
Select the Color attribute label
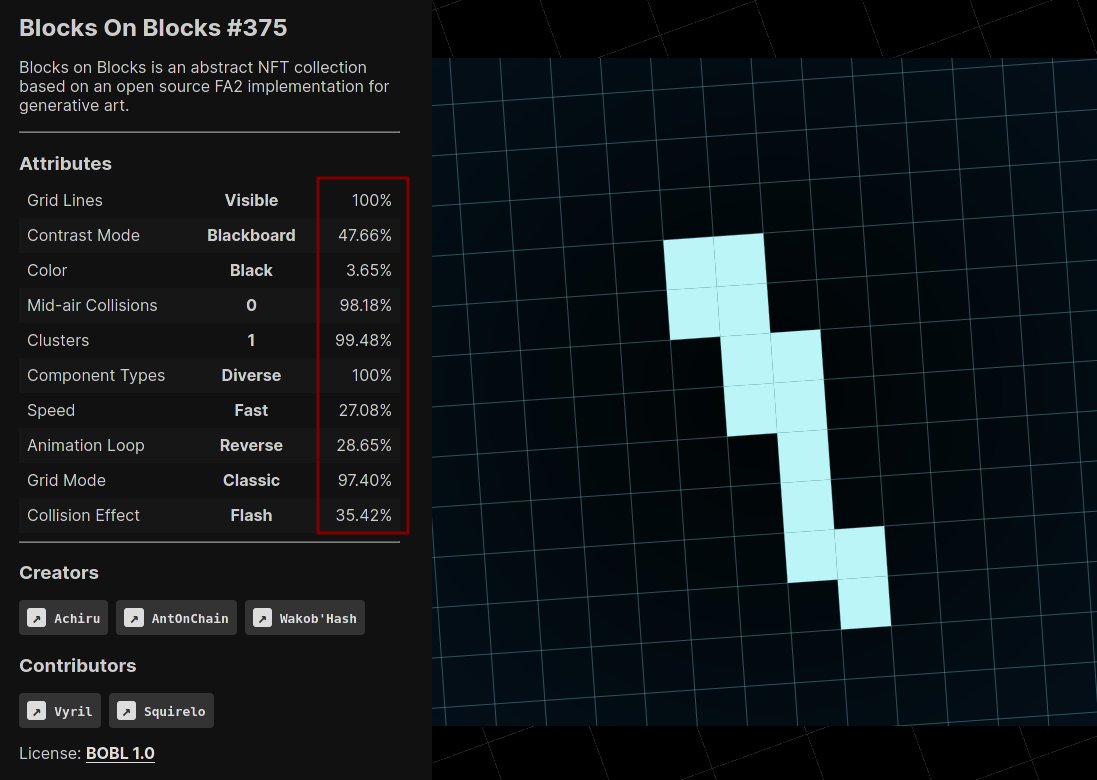click(47, 270)
